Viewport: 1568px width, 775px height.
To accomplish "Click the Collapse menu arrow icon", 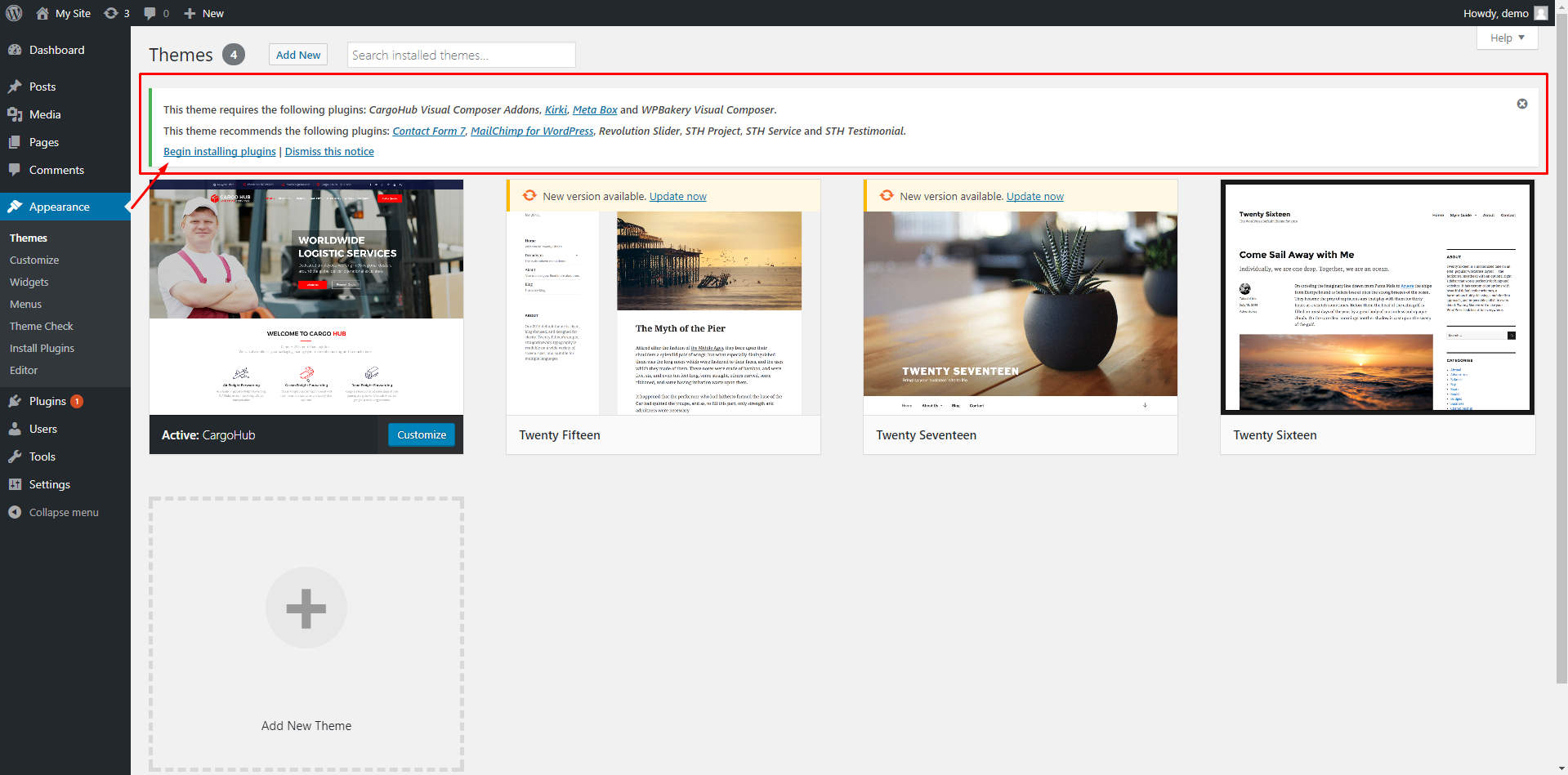I will click(x=15, y=512).
